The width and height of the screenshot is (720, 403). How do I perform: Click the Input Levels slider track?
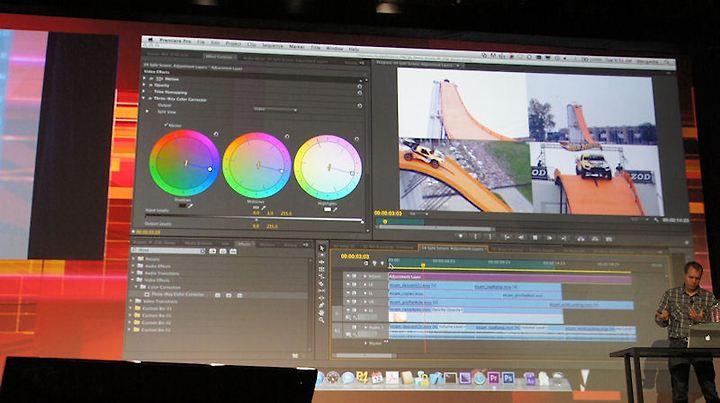[254, 218]
